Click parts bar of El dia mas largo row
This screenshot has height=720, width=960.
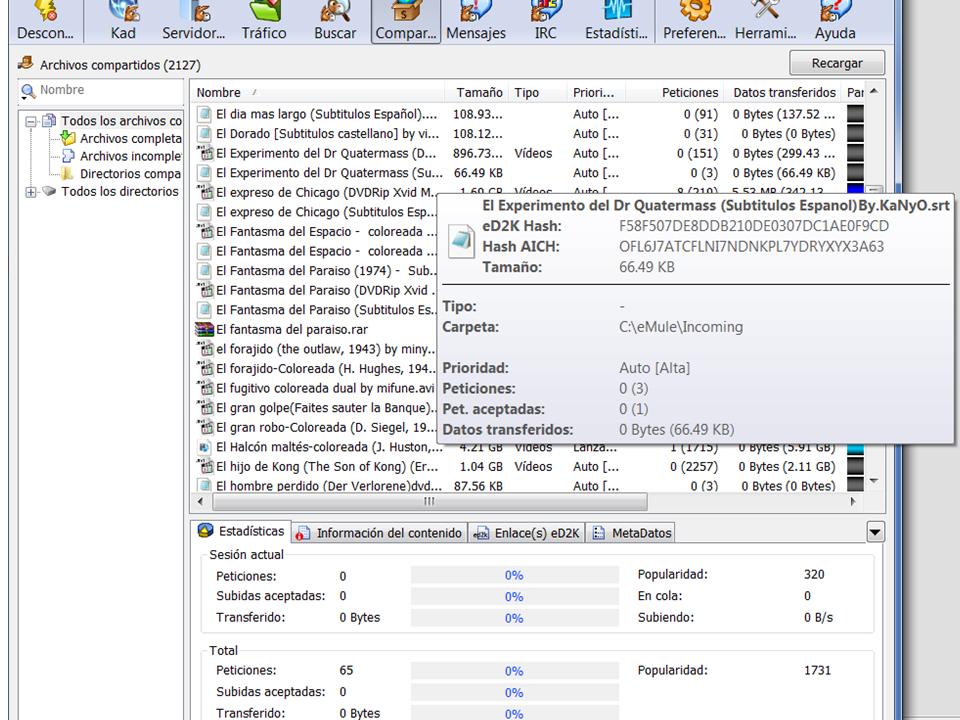point(855,114)
